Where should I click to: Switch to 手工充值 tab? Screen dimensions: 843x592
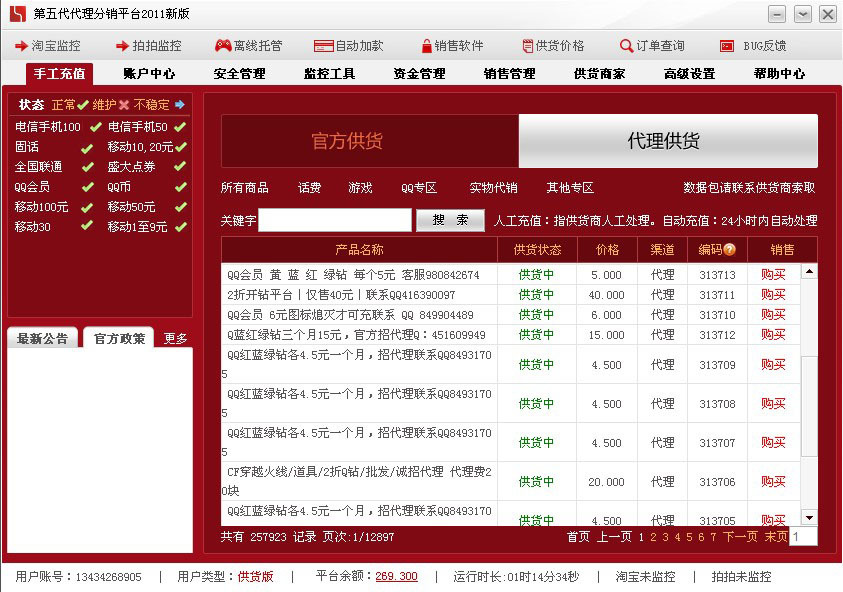click(x=59, y=74)
